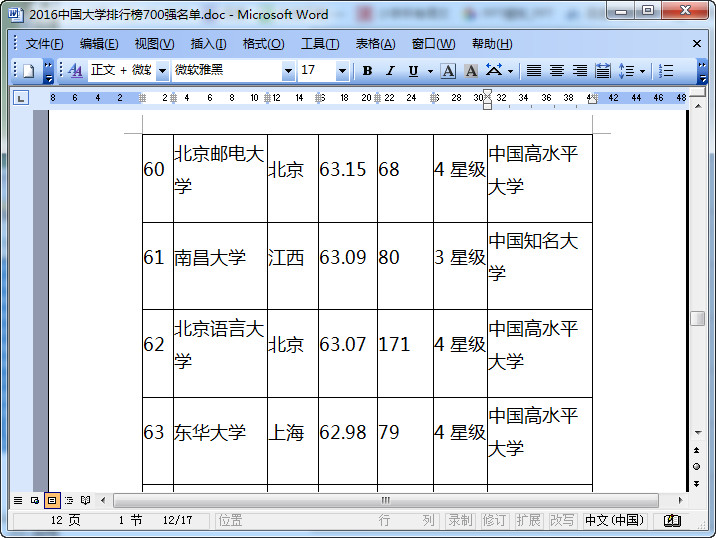Screen dimensions: 716x538
Task: Open the character scaling dropdown arrow
Action: coord(510,71)
